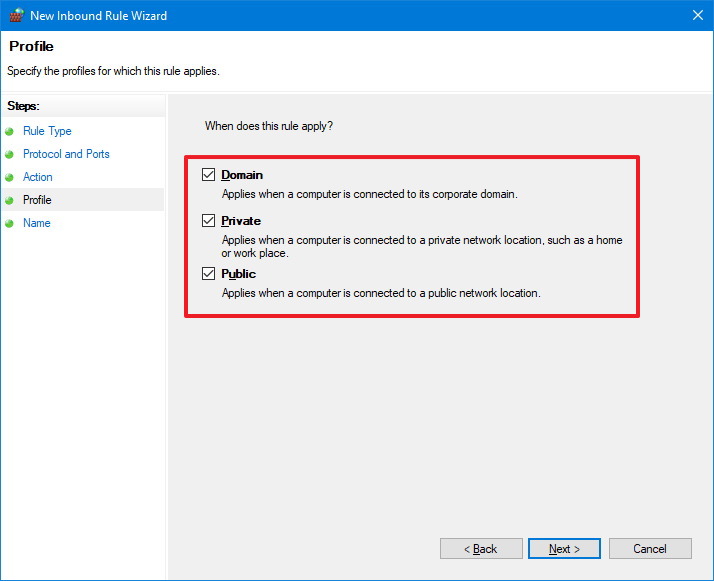Click 'When does this rule apply?' text
Viewport: 714px width, 581px height.
click(x=269, y=126)
